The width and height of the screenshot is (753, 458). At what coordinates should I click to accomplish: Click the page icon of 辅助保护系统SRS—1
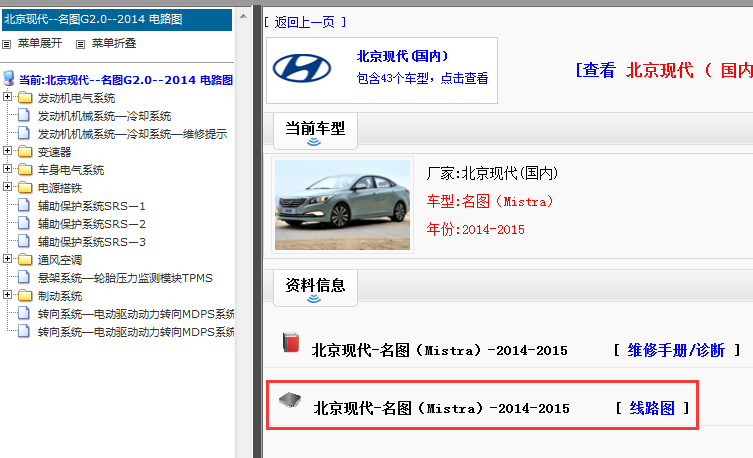click(24, 205)
